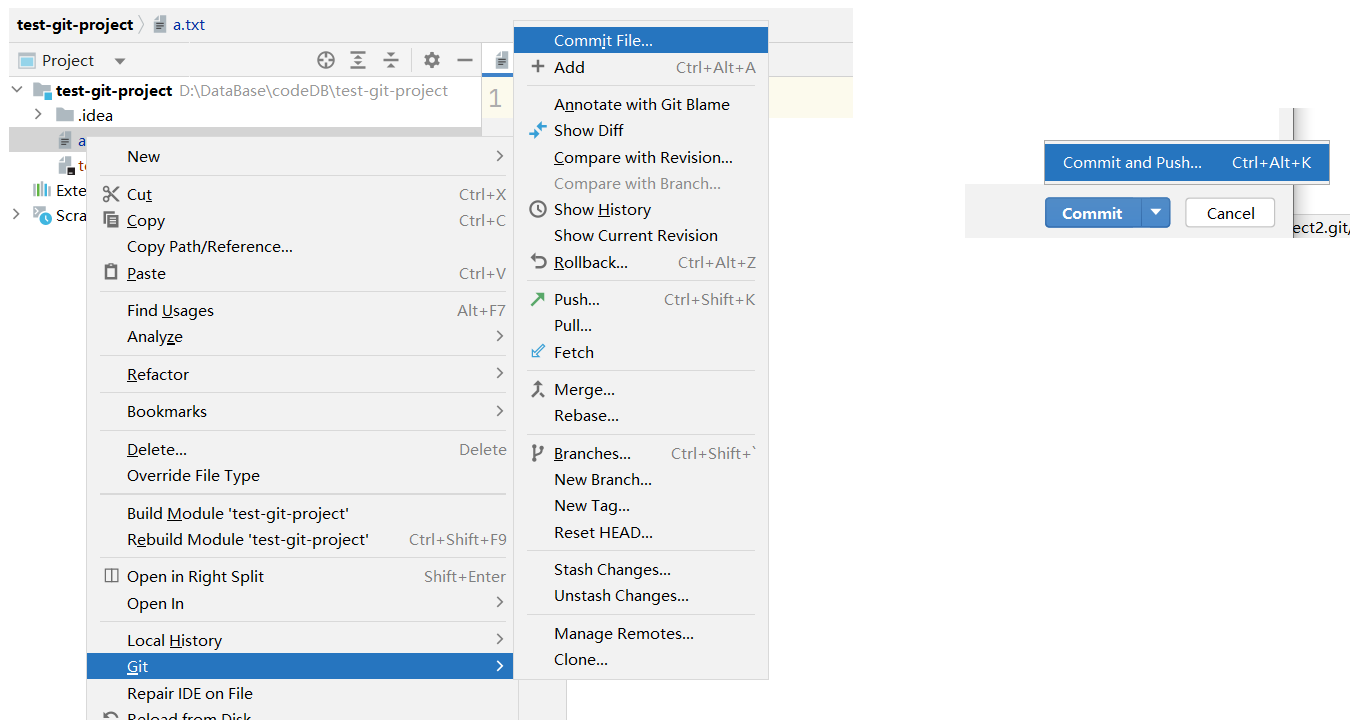Click a.txt in the breadcrumb

click(189, 24)
